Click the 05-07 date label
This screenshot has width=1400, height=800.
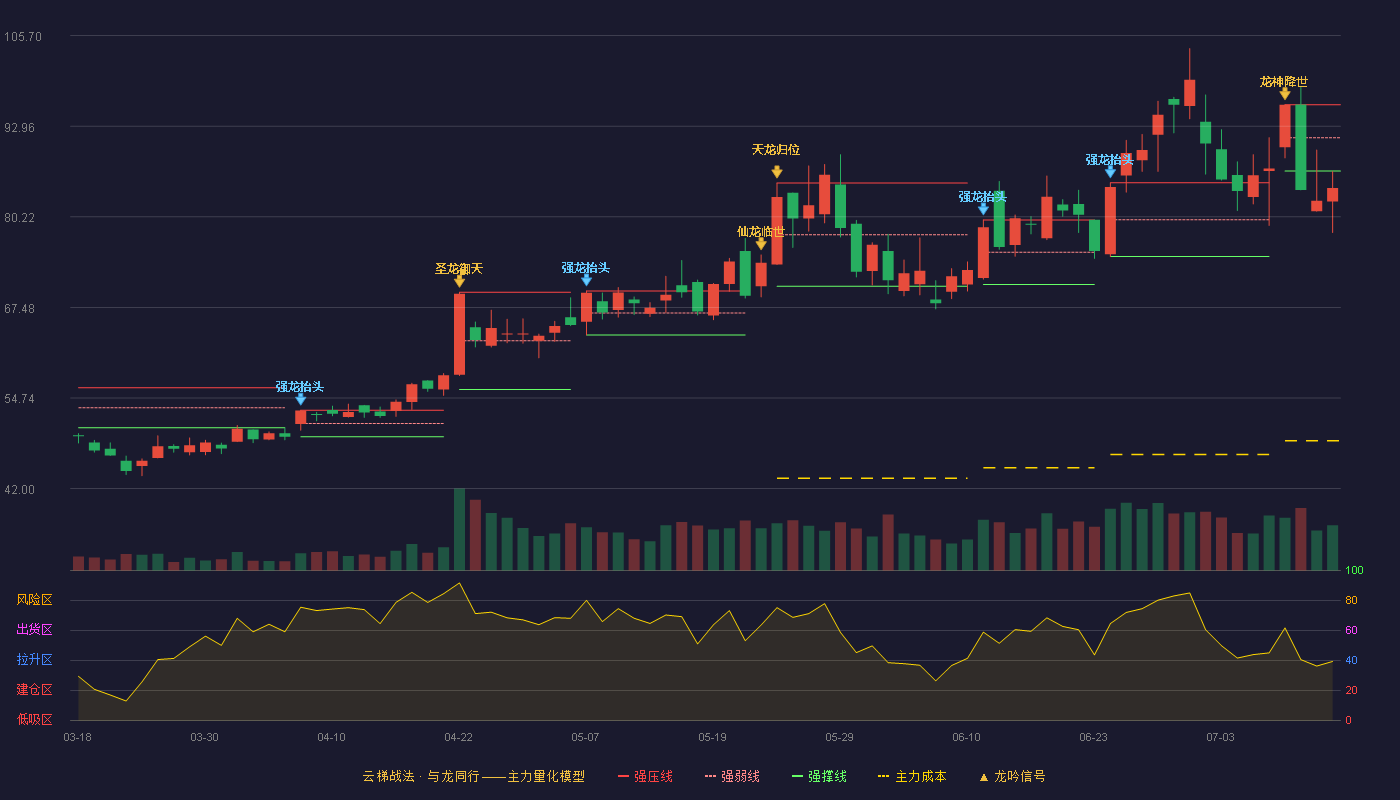tap(586, 737)
